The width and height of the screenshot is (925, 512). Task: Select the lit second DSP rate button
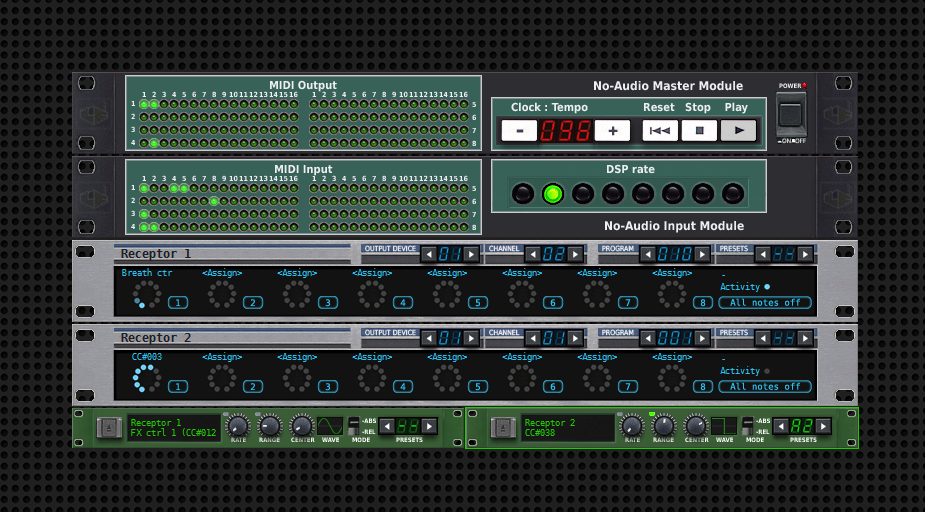(553, 193)
